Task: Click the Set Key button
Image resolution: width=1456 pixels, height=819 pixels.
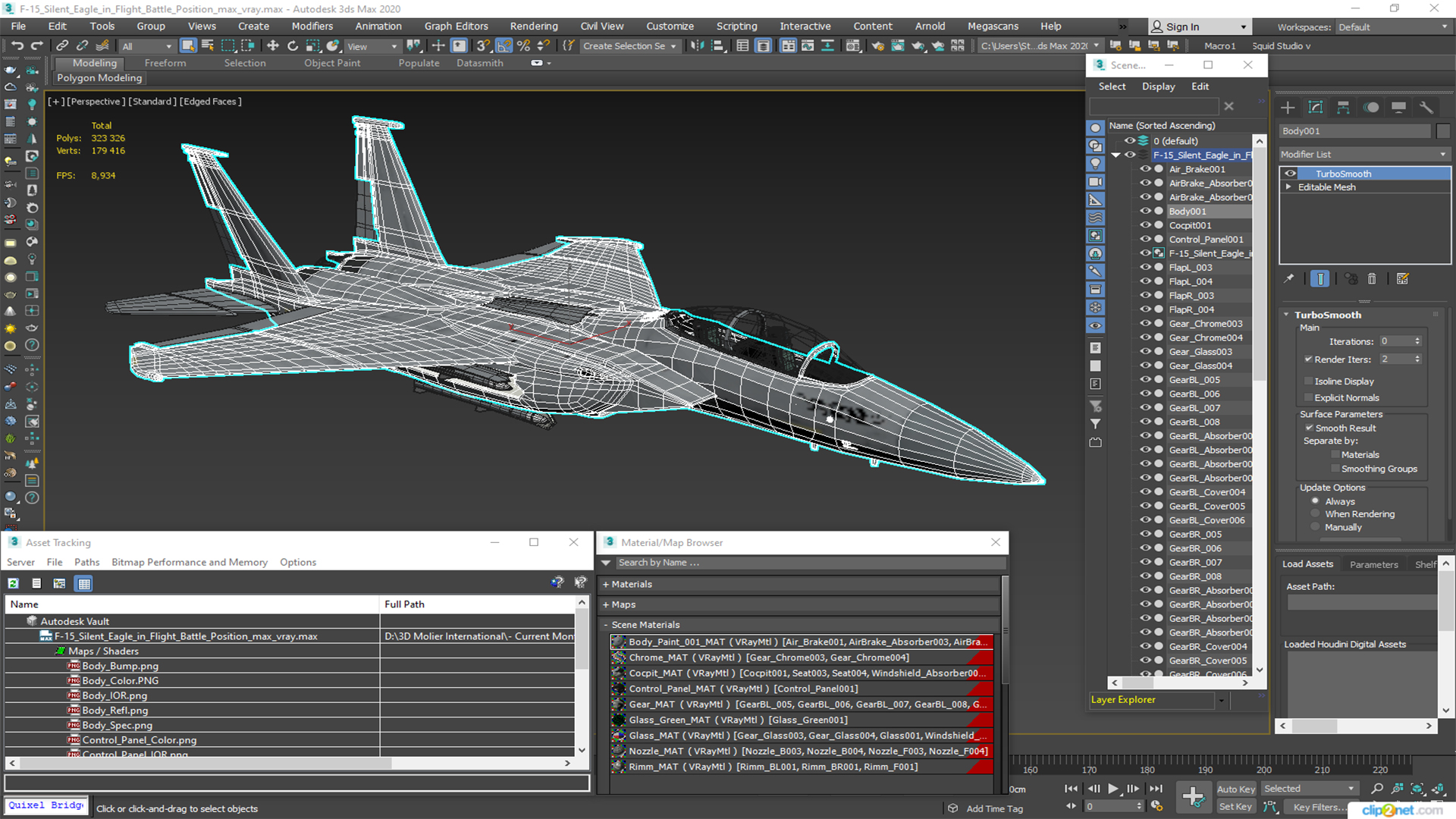Action: pyautogui.click(x=1235, y=807)
